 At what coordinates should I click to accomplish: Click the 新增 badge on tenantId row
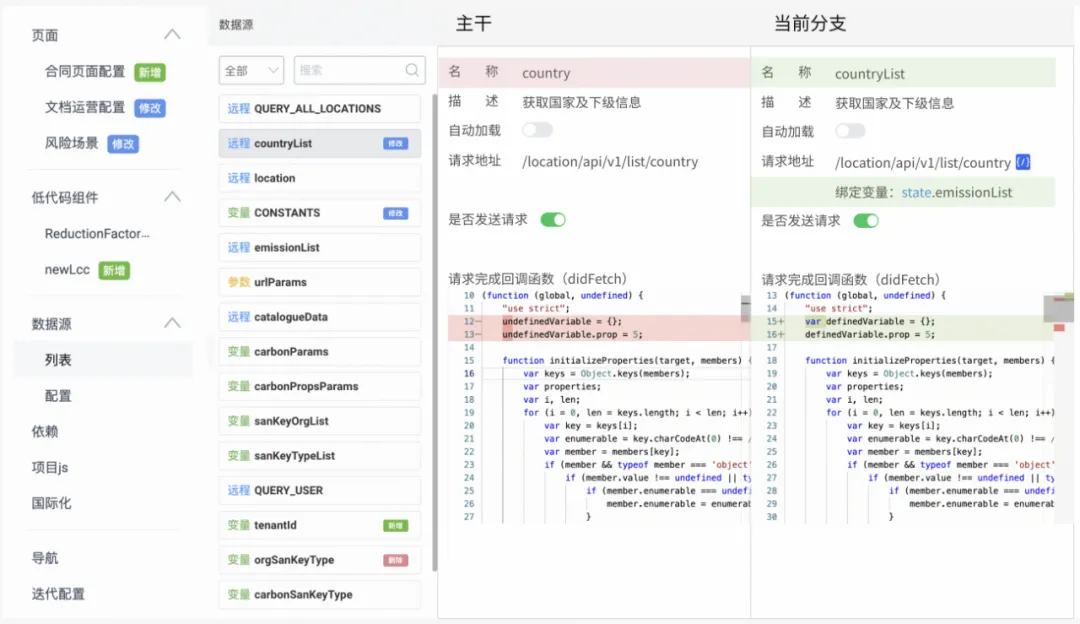(x=396, y=525)
